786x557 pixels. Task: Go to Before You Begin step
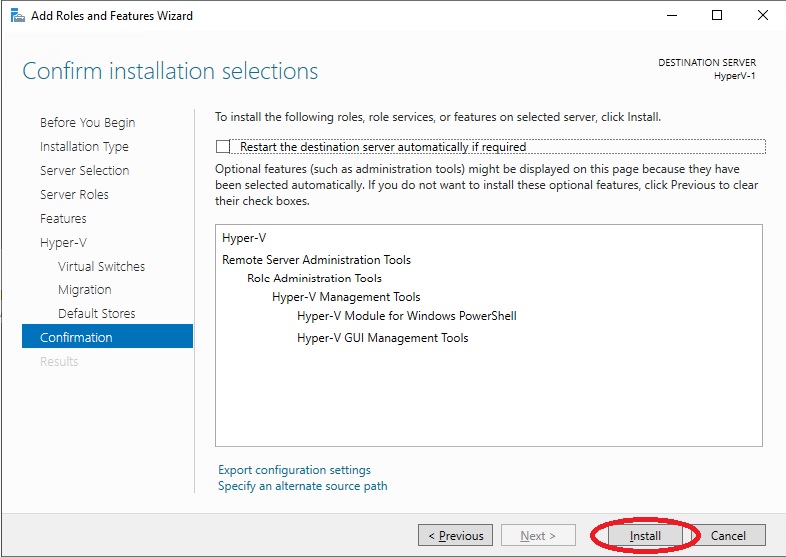[87, 122]
